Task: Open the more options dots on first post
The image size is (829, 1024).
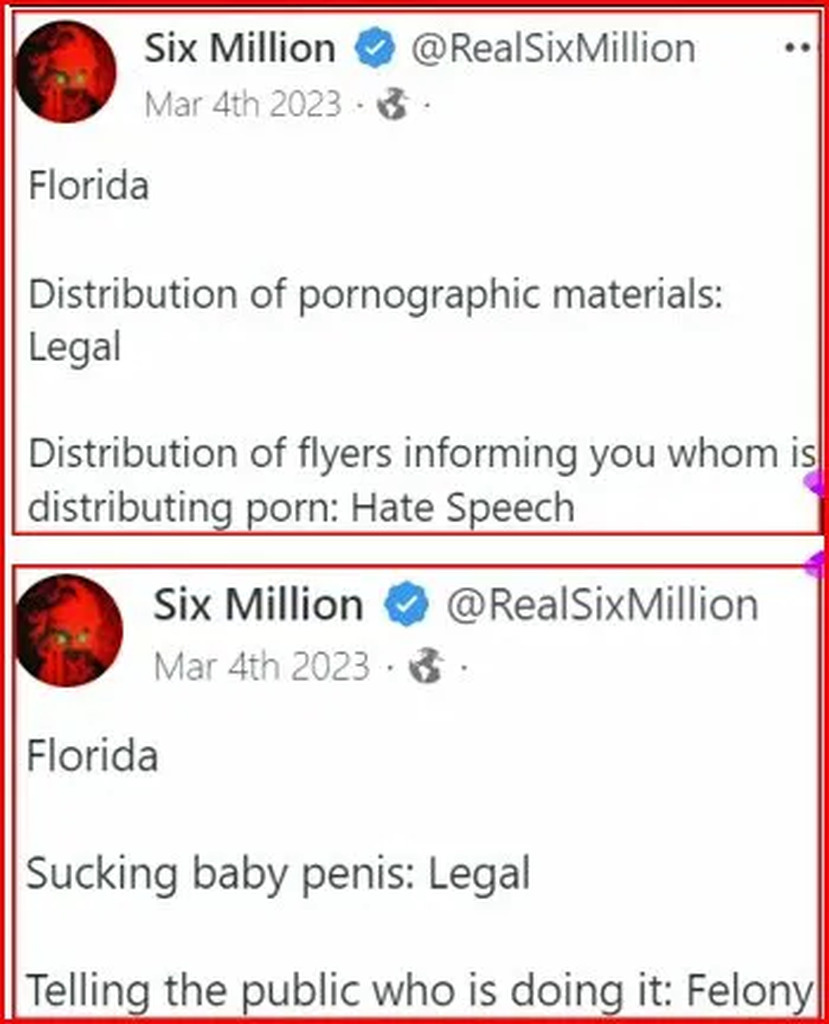Action: point(797,48)
